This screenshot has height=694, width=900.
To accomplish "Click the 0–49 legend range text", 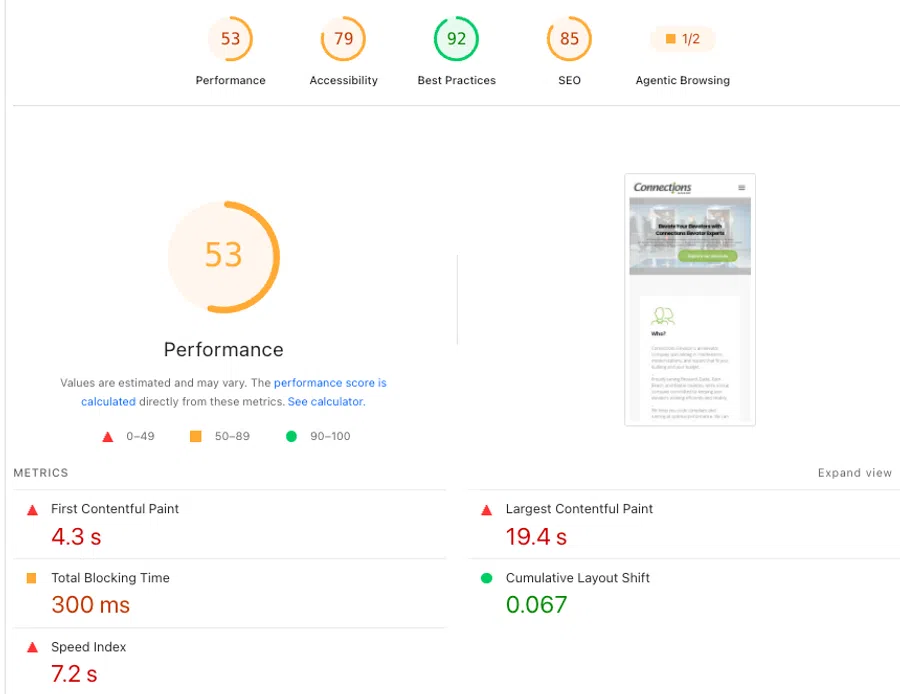I will (x=140, y=436).
